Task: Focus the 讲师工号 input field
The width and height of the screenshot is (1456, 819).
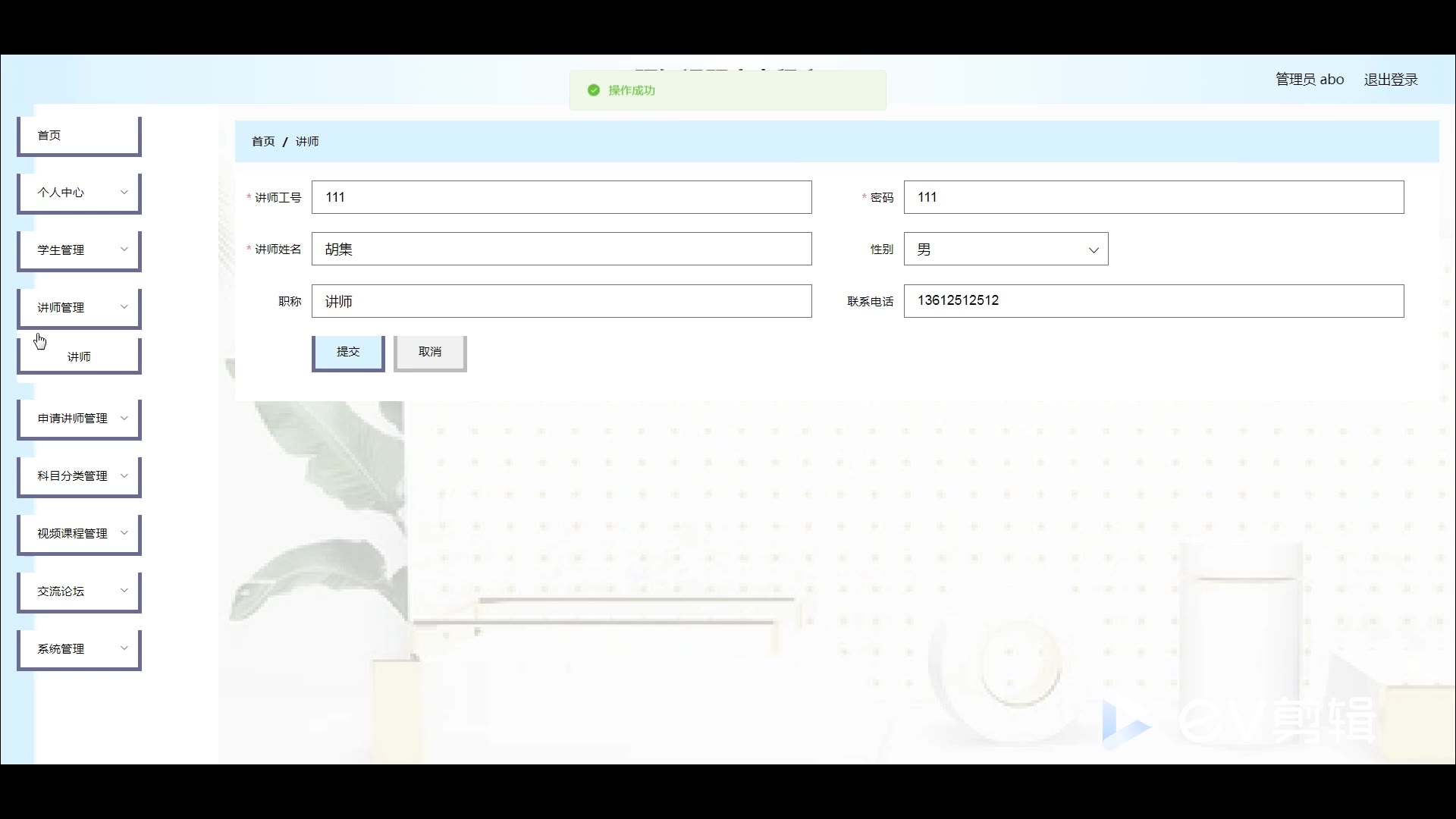Action: [x=561, y=197]
